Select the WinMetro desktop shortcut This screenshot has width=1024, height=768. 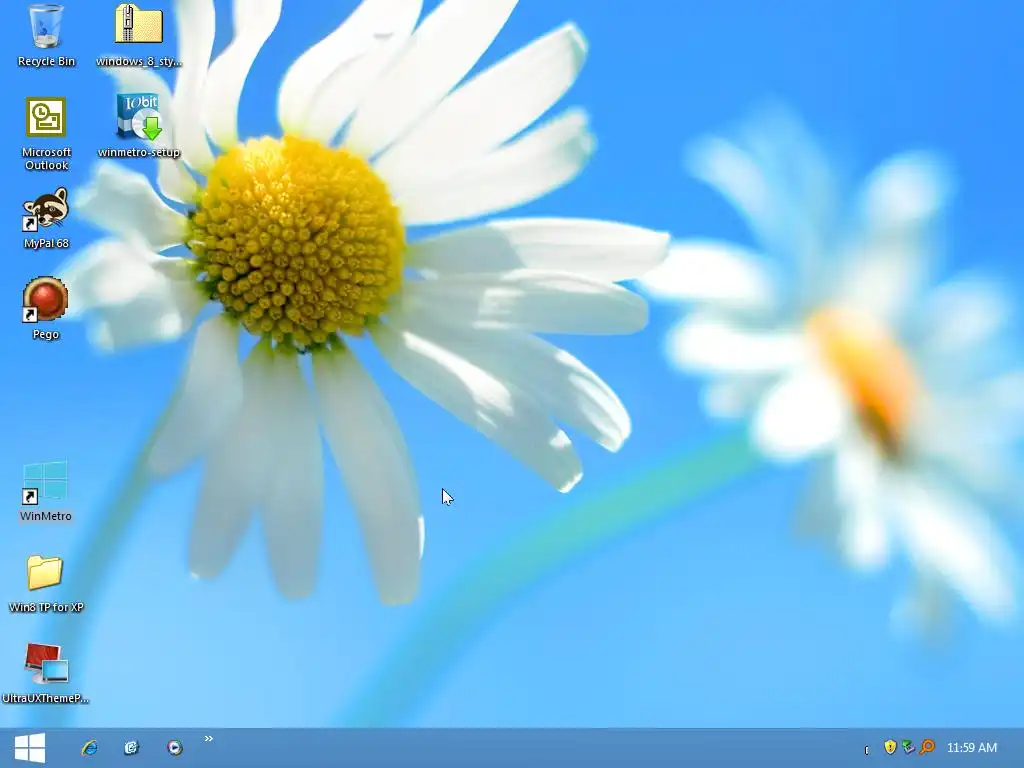click(46, 482)
